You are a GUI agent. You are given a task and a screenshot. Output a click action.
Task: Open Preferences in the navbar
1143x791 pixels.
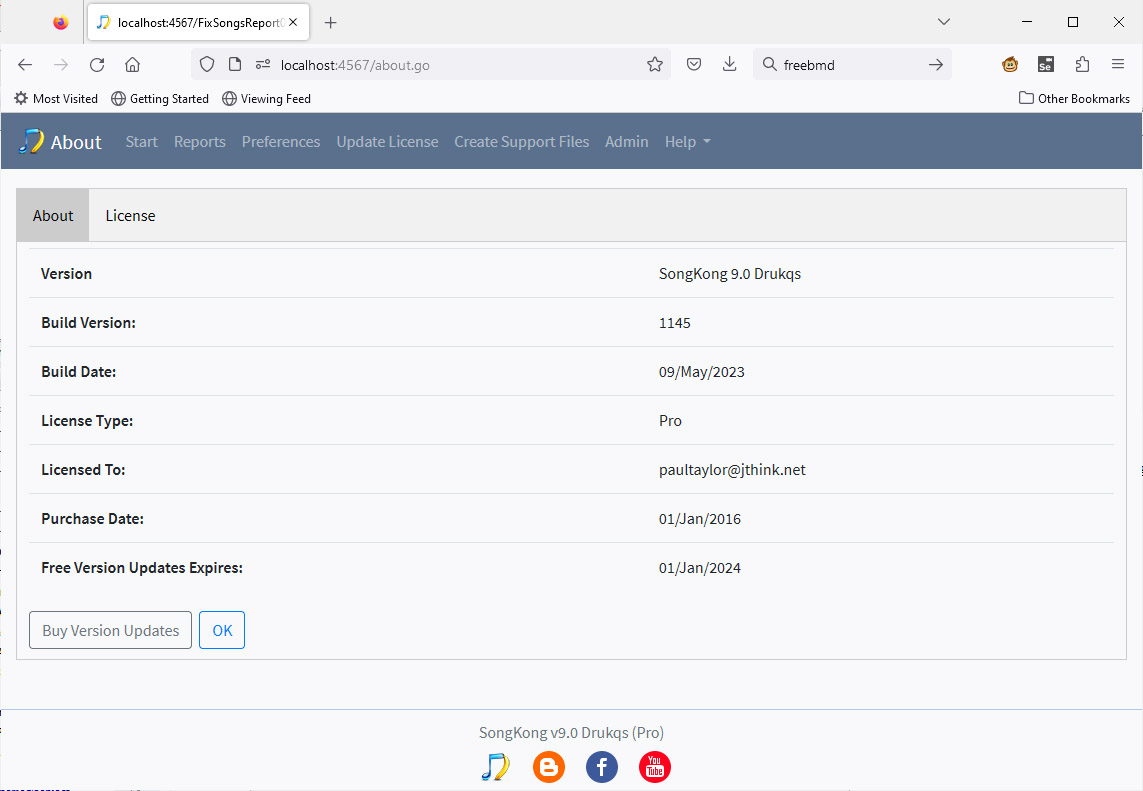coord(281,141)
